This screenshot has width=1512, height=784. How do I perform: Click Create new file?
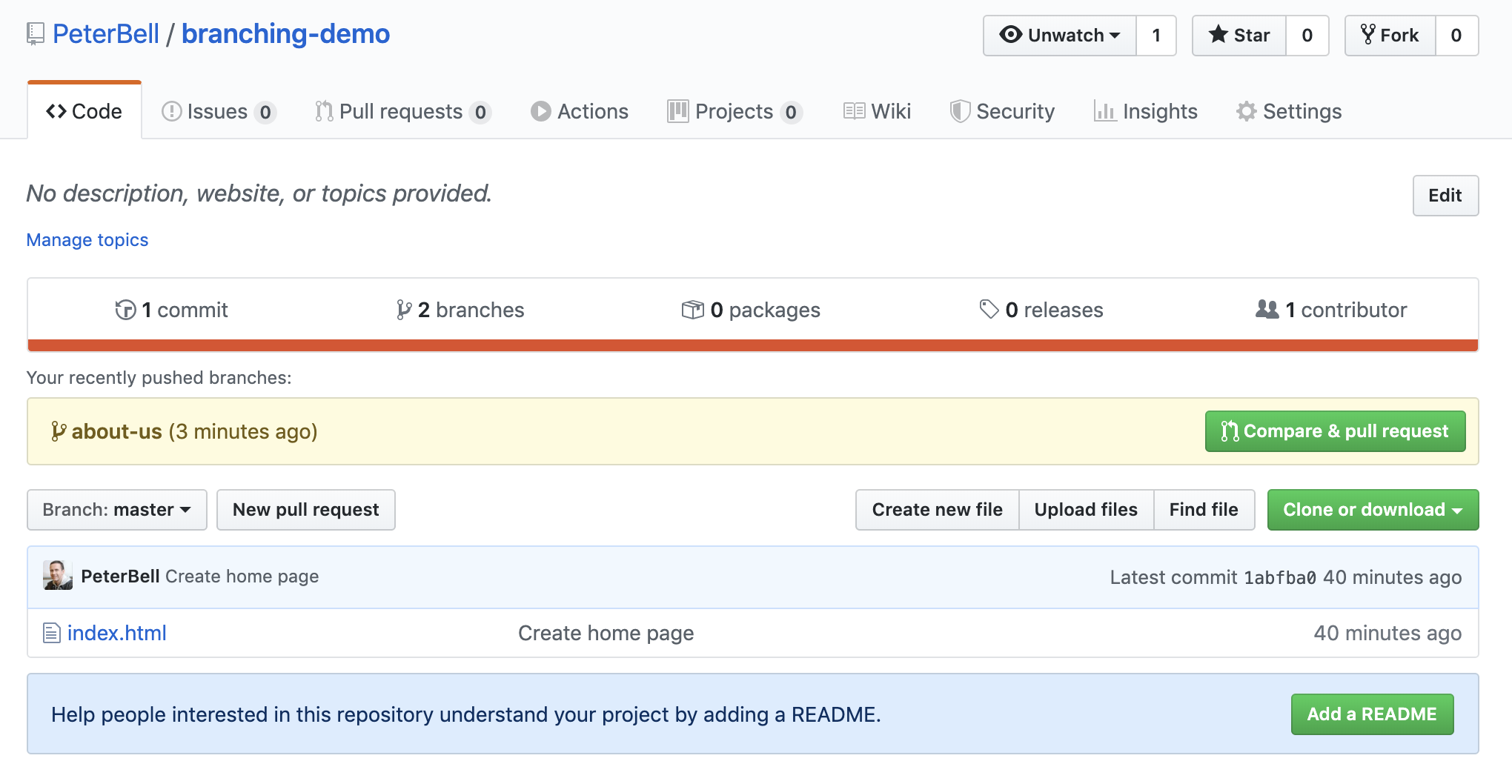click(937, 510)
